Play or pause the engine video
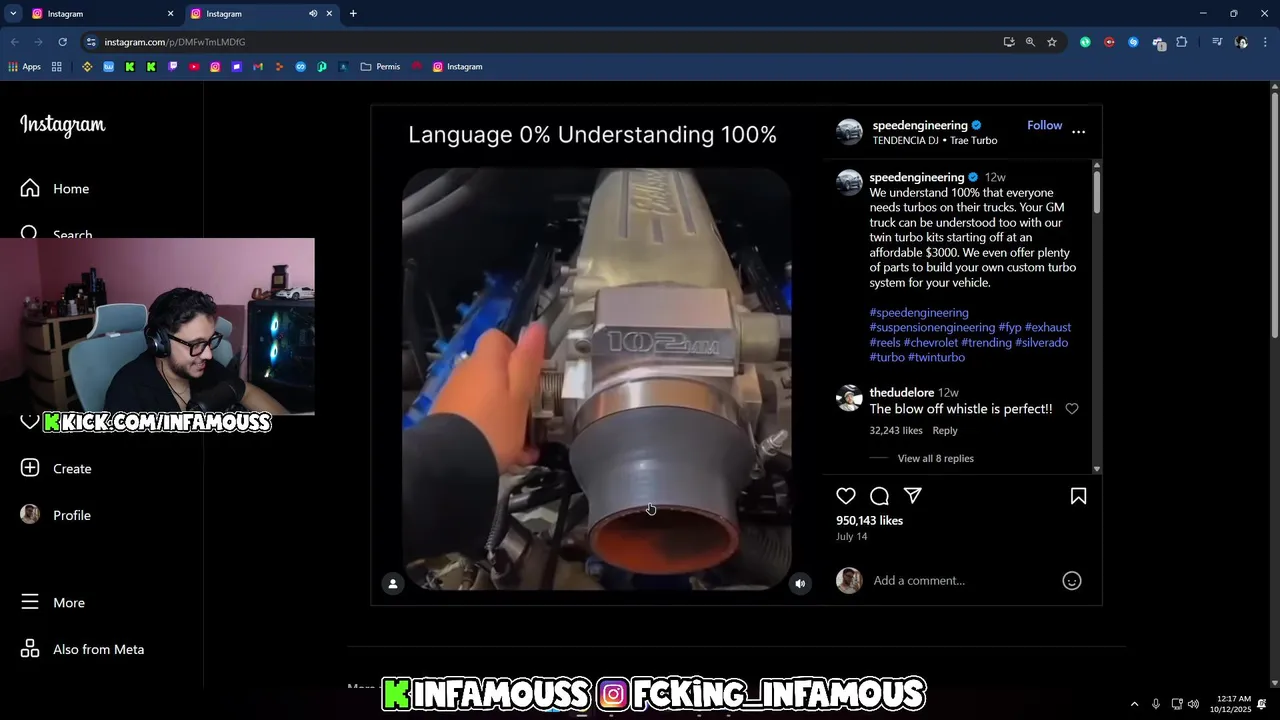The image size is (1280, 720). click(597, 379)
